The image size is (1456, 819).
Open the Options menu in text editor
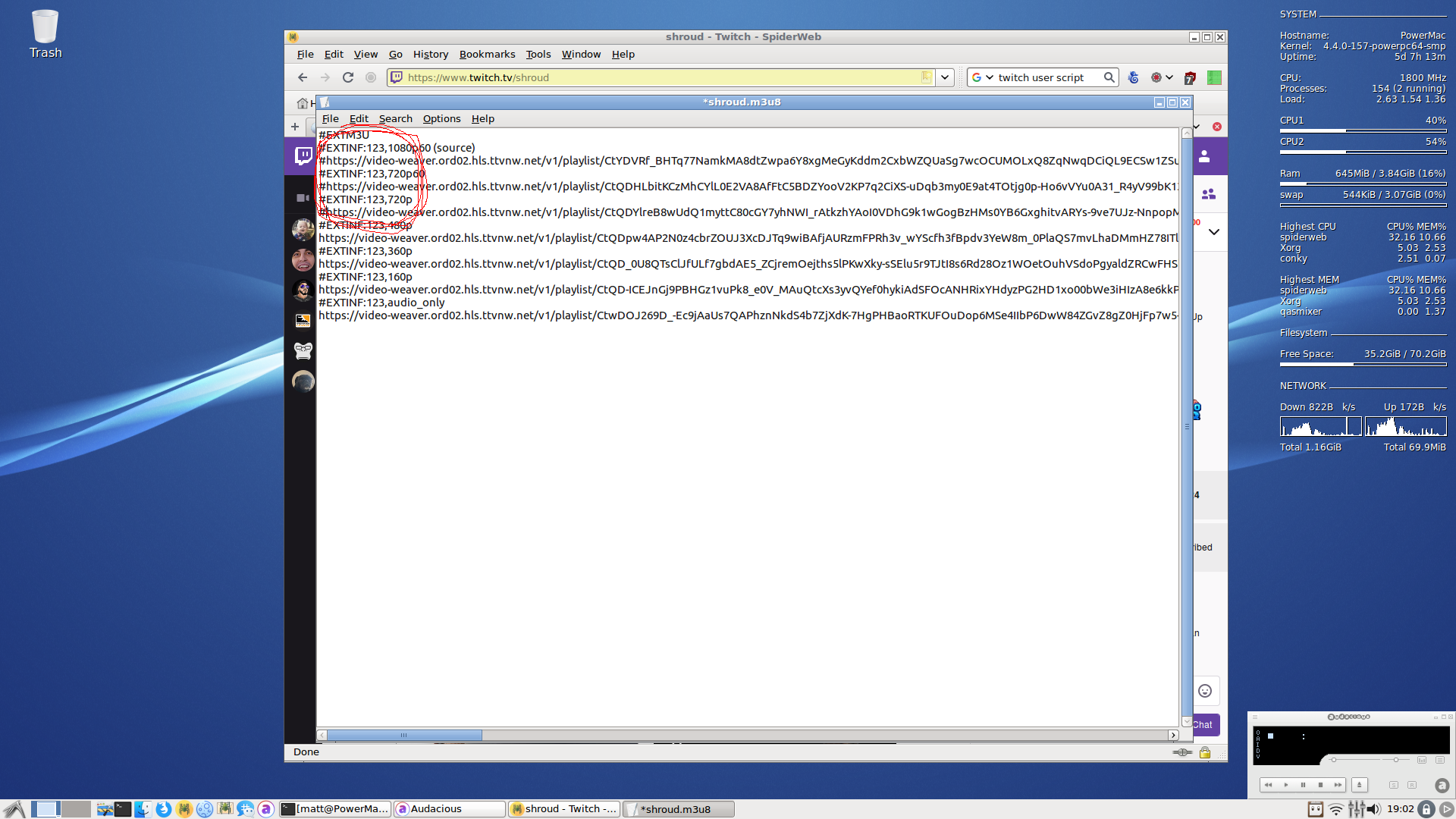441,119
